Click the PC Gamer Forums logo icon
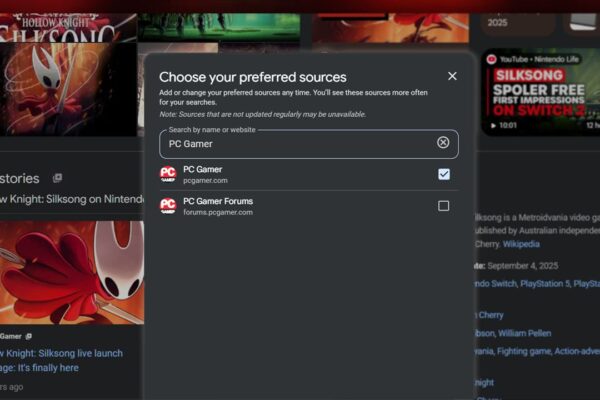Viewport: 600px width, 400px height. click(x=168, y=206)
